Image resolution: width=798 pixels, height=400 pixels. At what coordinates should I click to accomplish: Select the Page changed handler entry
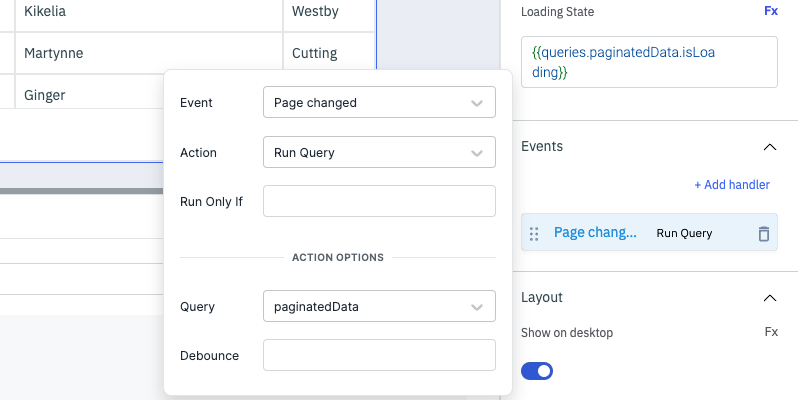595,233
